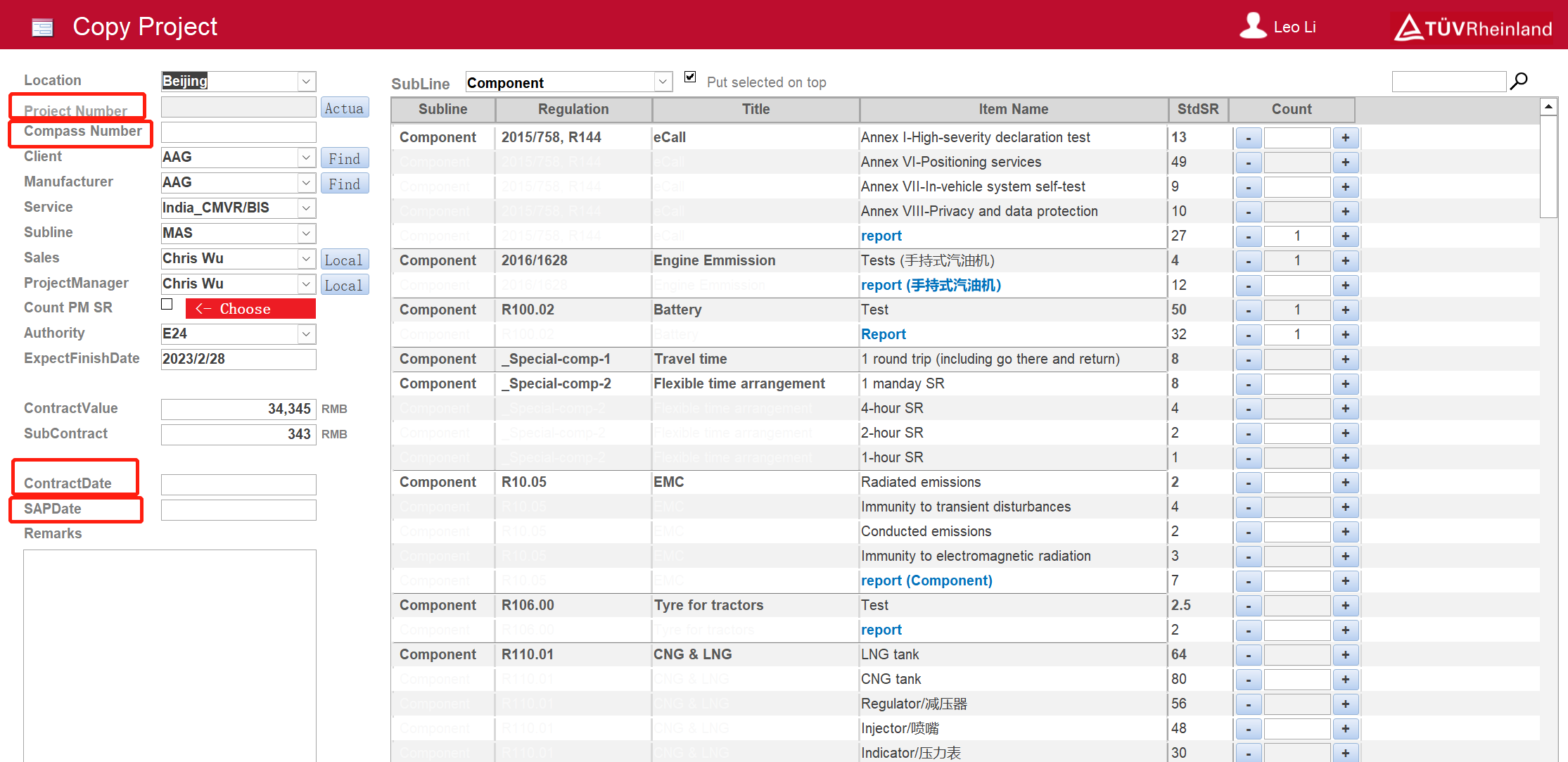Increase count for Annex I-High-severity declaration test
The width and height of the screenshot is (1568, 762).
(1345, 138)
